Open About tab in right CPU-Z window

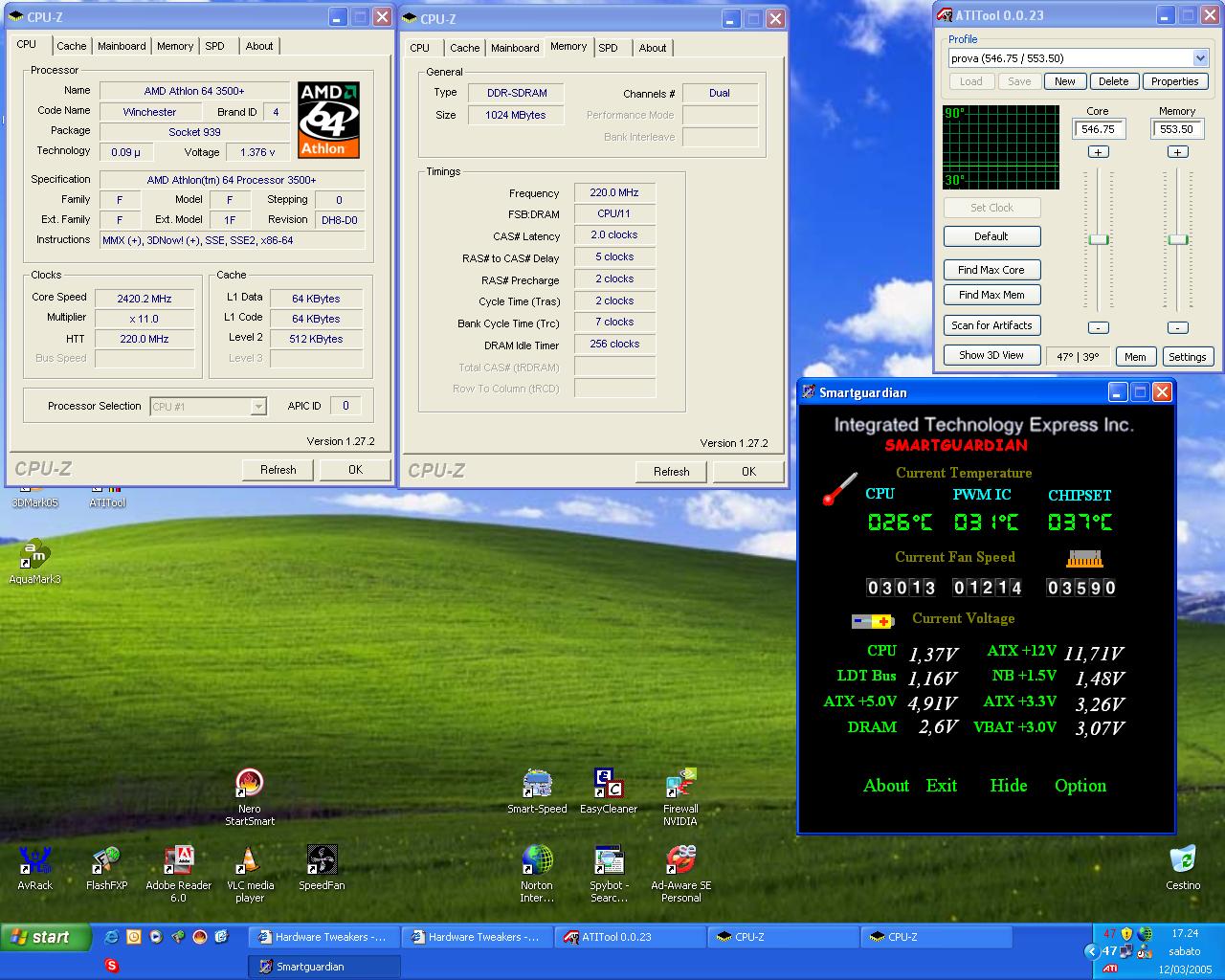point(653,48)
